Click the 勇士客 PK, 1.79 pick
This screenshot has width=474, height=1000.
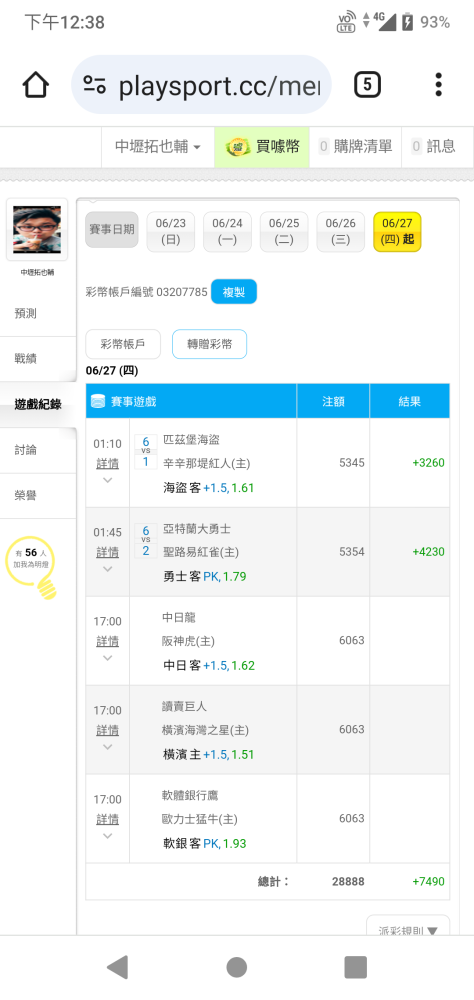[205, 577]
